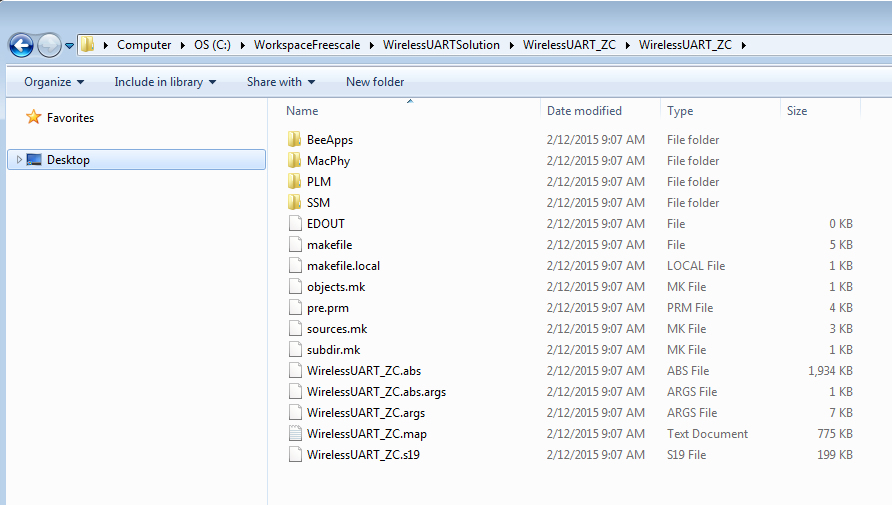The width and height of the screenshot is (892, 505).
Task: Click the 775 KB size value
Action: pyautogui.click(x=835, y=434)
